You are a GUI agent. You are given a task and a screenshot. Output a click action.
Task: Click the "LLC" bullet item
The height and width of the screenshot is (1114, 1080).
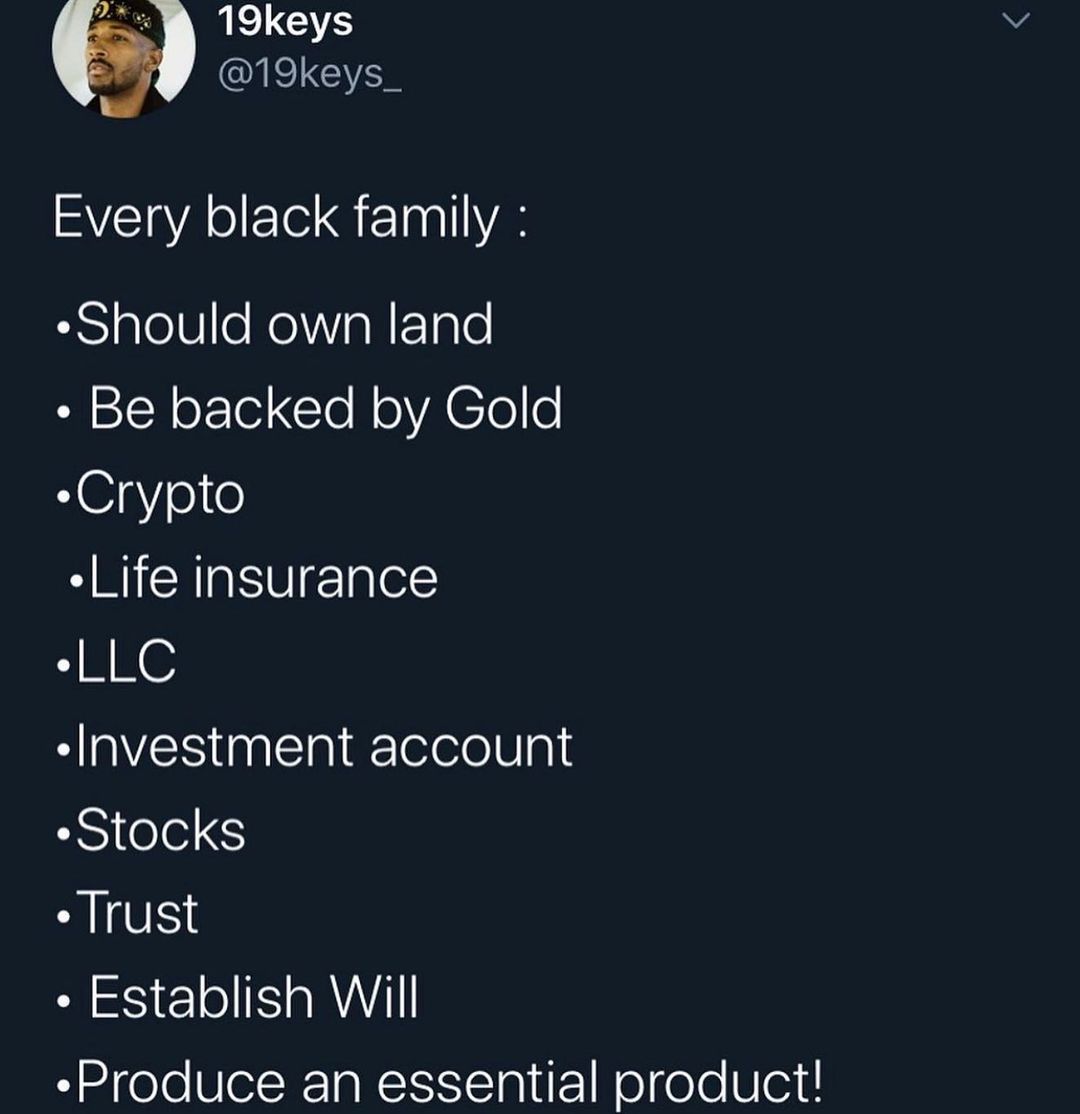pos(126,661)
